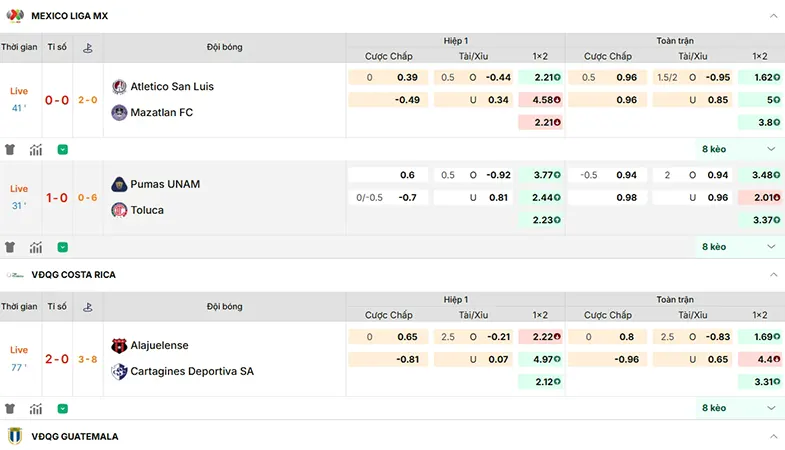Collapse the VĐQG Costa Rica section
The image size is (785, 450).
pos(773,275)
